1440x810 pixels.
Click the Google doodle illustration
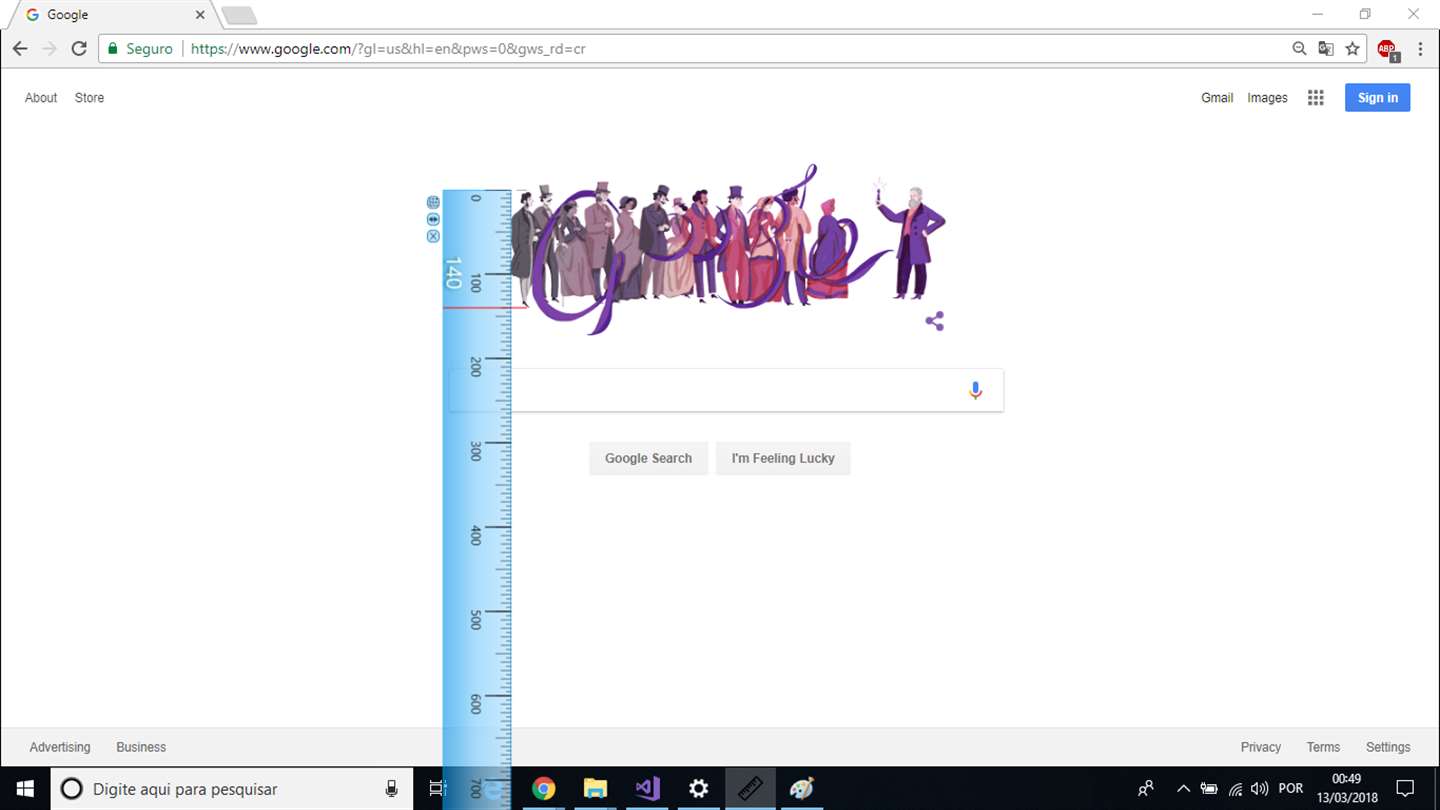[728, 248]
